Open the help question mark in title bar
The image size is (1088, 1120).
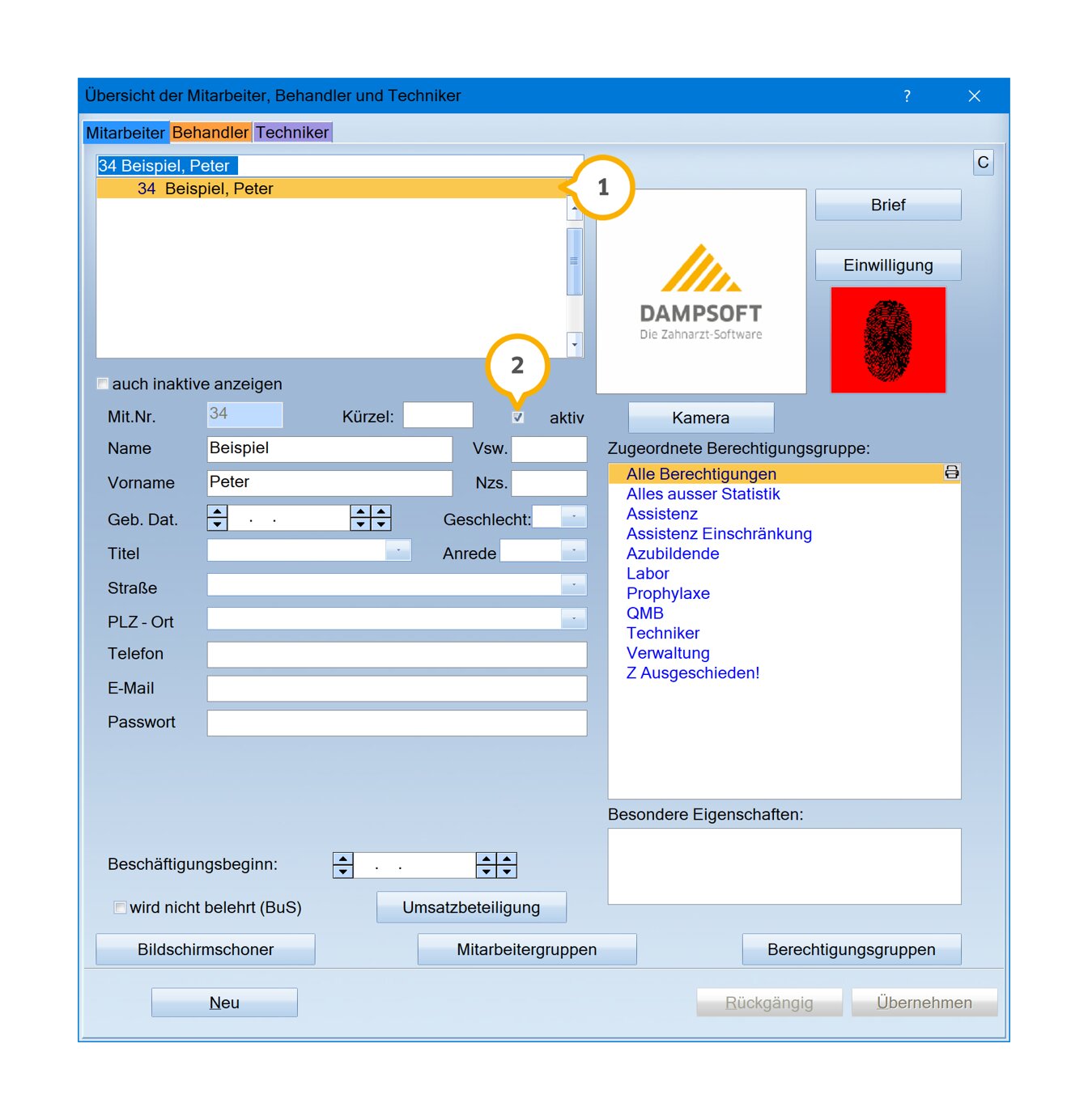coord(907,96)
